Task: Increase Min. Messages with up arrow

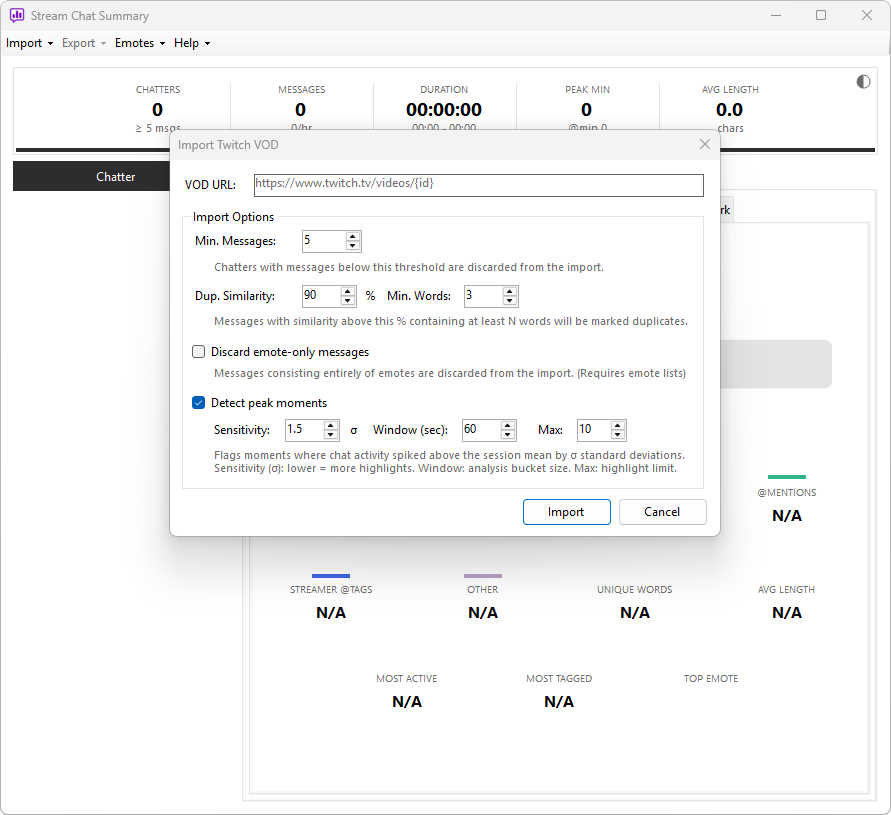Action: click(x=353, y=236)
